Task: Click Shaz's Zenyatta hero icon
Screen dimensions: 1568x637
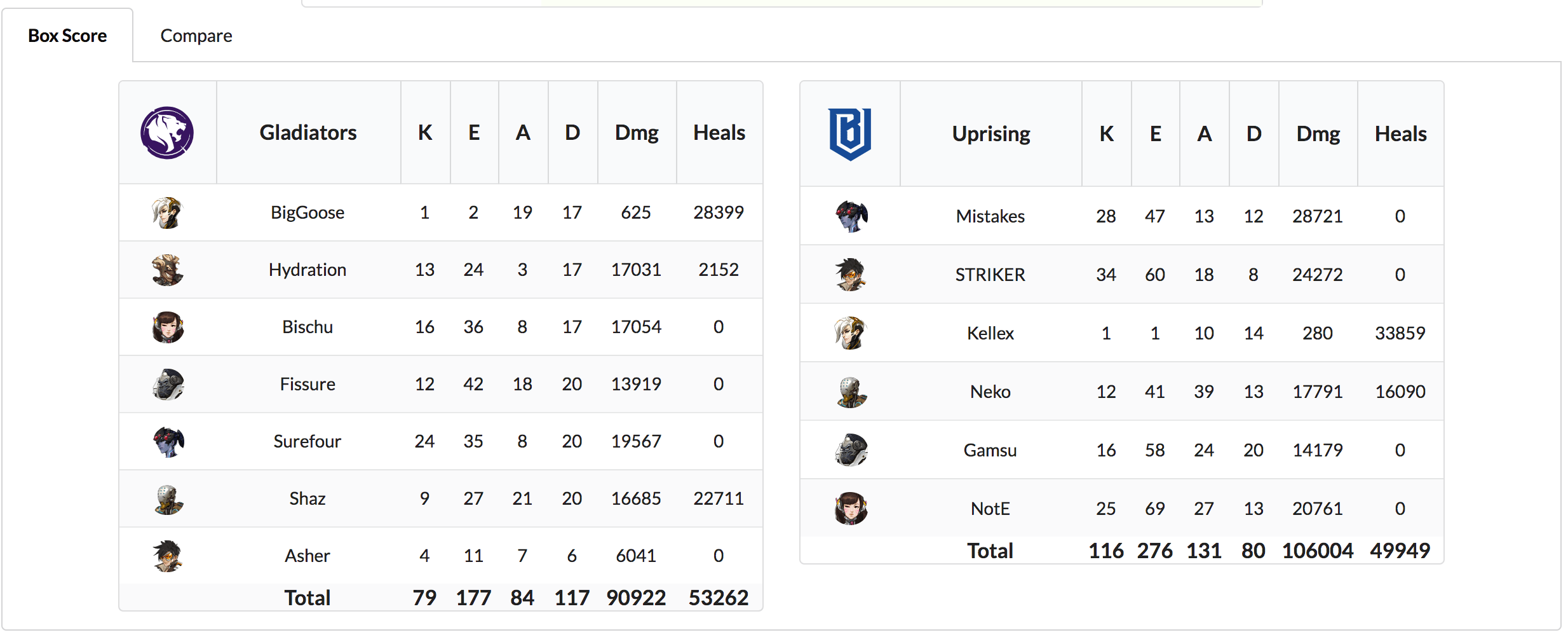Action: [168, 498]
